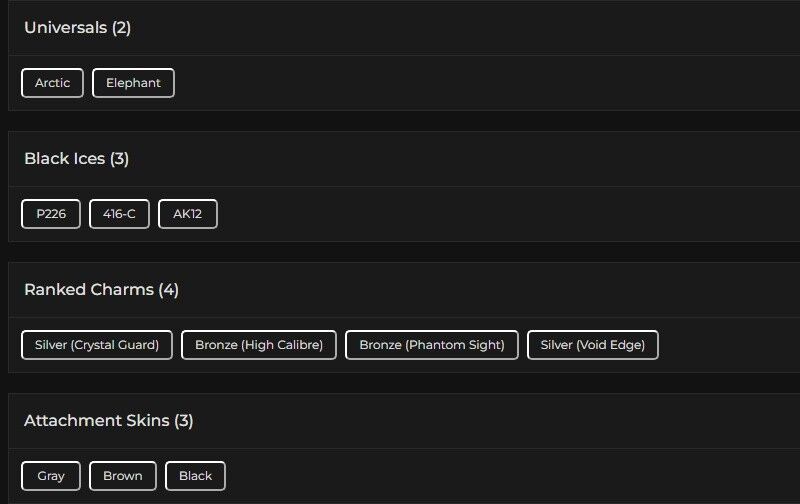Choose Bronze (Phantom Sight) ranked charm
Screen dimensions: 800x504
click(x=432, y=345)
